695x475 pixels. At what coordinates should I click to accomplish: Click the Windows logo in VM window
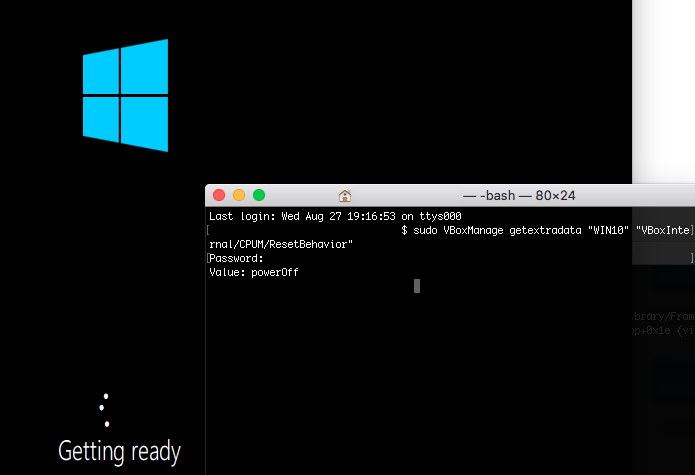click(125, 95)
